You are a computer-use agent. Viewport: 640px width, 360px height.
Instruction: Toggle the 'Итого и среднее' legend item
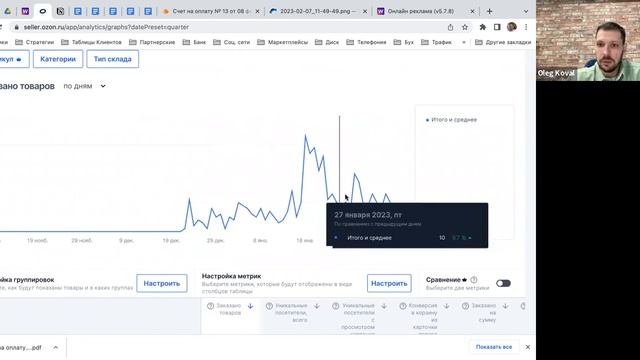tap(451, 120)
